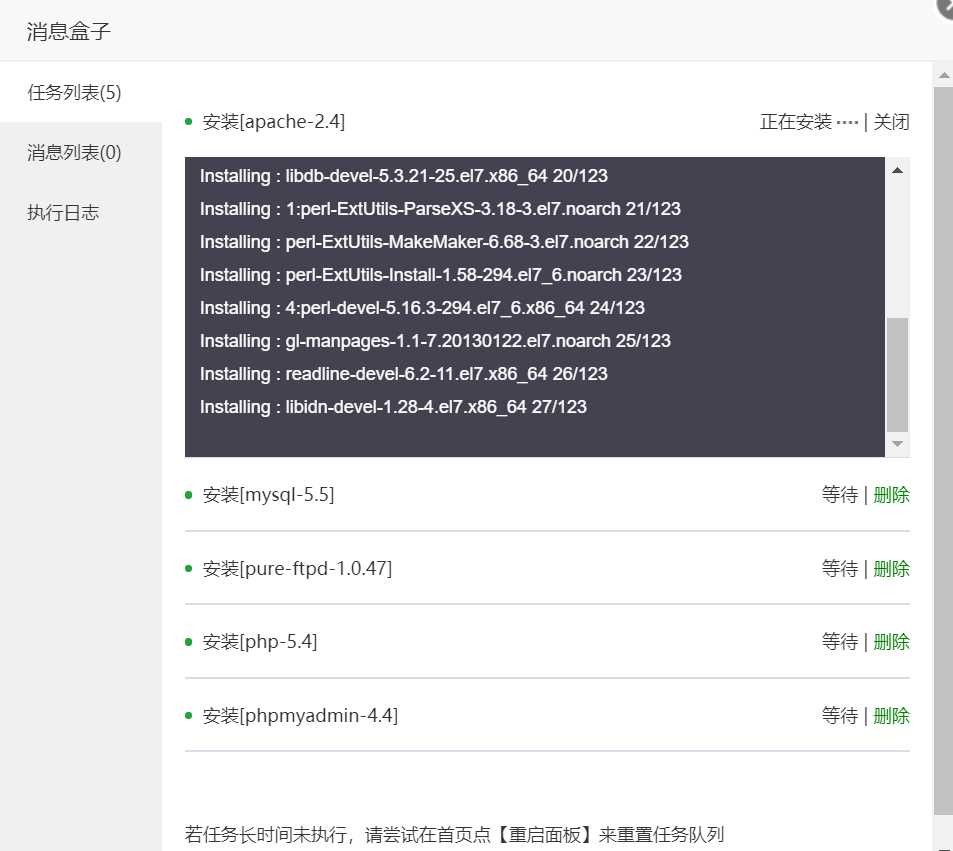Viewport: 953px width, 851px height.
Task: Click the log console scroll-down arrow
Action: click(x=897, y=444)
